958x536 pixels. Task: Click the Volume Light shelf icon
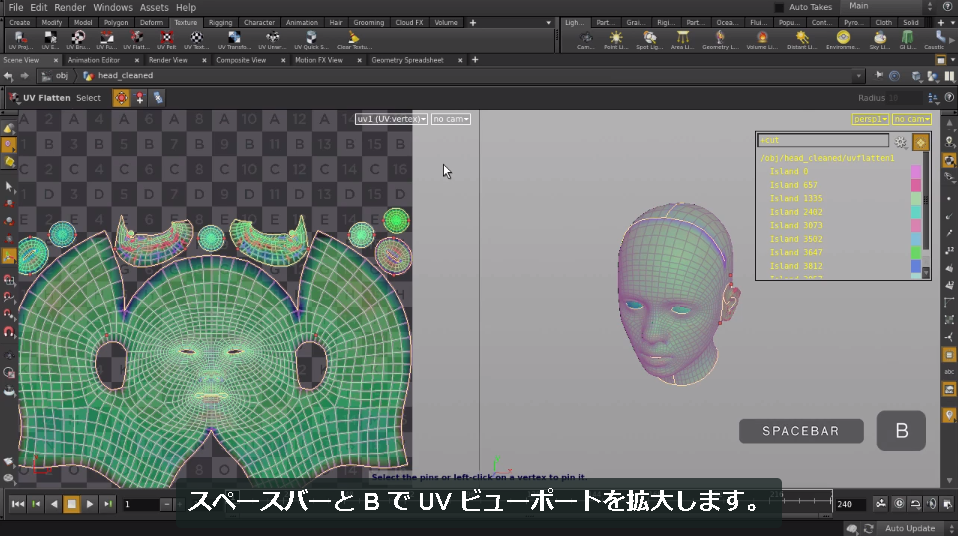coord(762,40)
